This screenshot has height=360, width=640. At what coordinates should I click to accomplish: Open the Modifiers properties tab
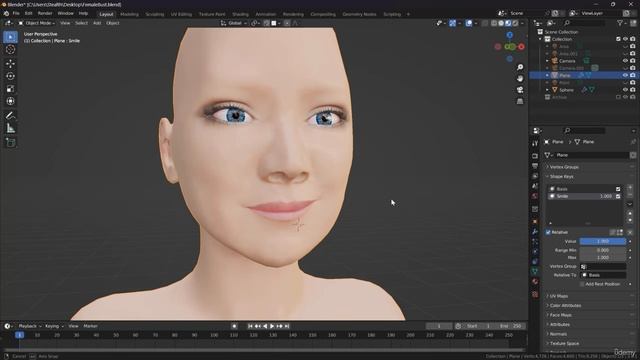(x=535, y=232)
